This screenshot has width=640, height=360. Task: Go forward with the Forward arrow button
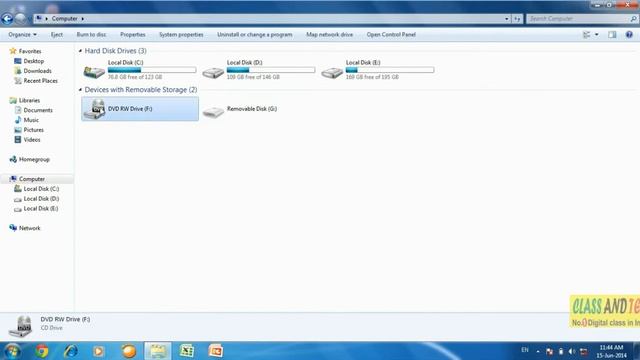pos(20,18)
